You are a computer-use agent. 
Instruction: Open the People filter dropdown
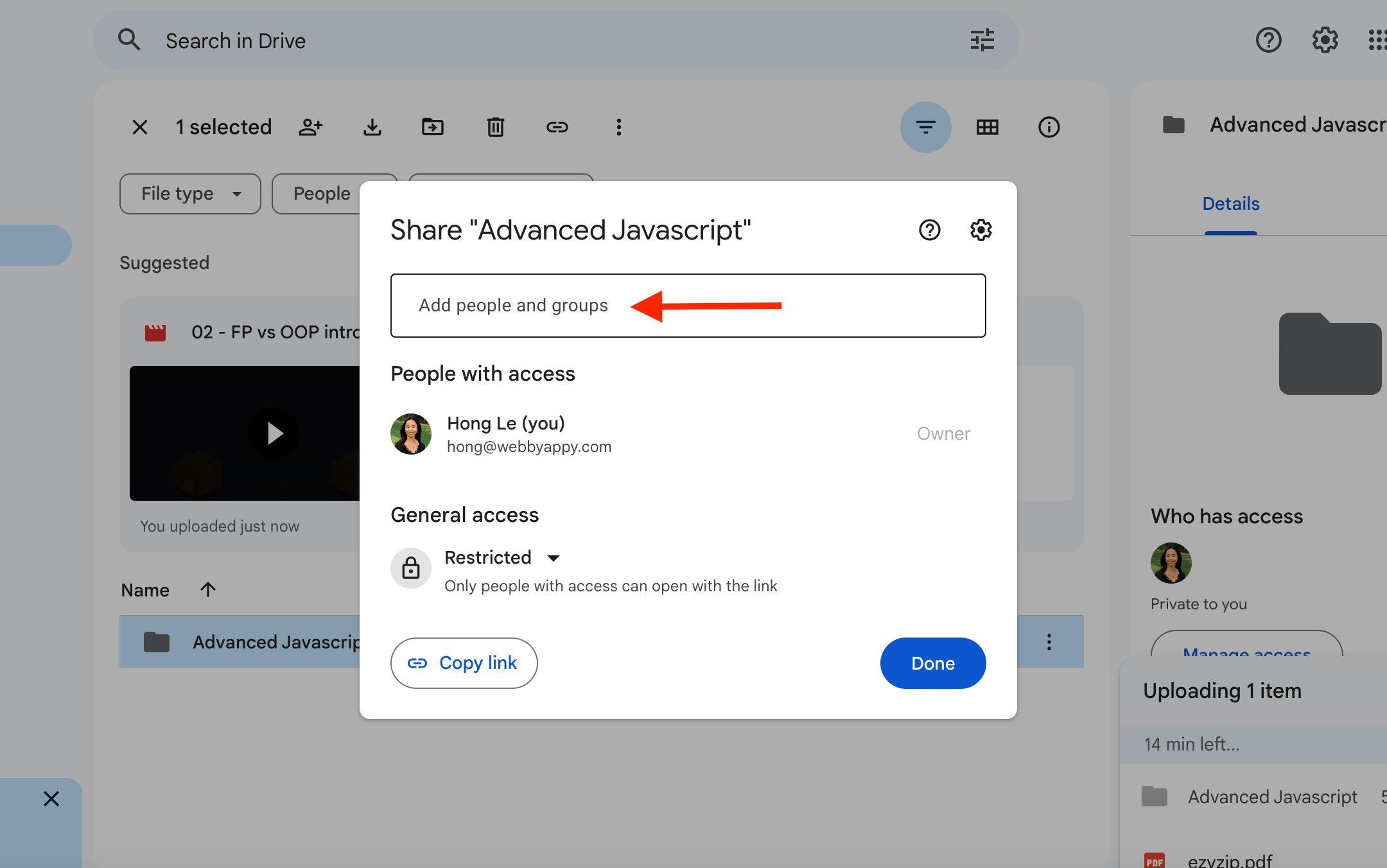[327, 193]
